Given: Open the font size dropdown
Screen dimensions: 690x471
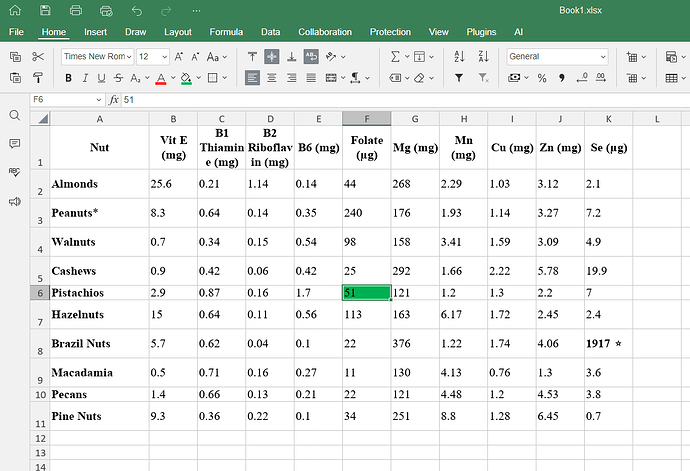Looking at the screenshot, I should 164,57.
